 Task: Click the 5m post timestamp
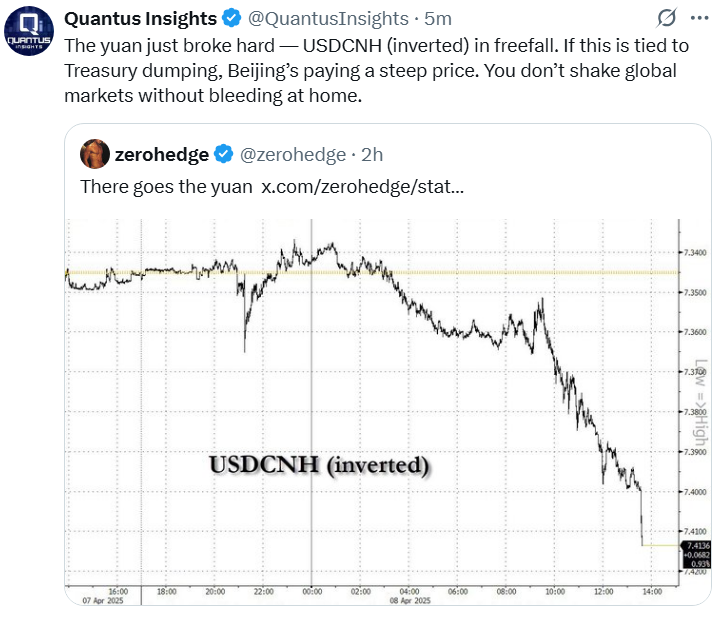pos(438,18)
